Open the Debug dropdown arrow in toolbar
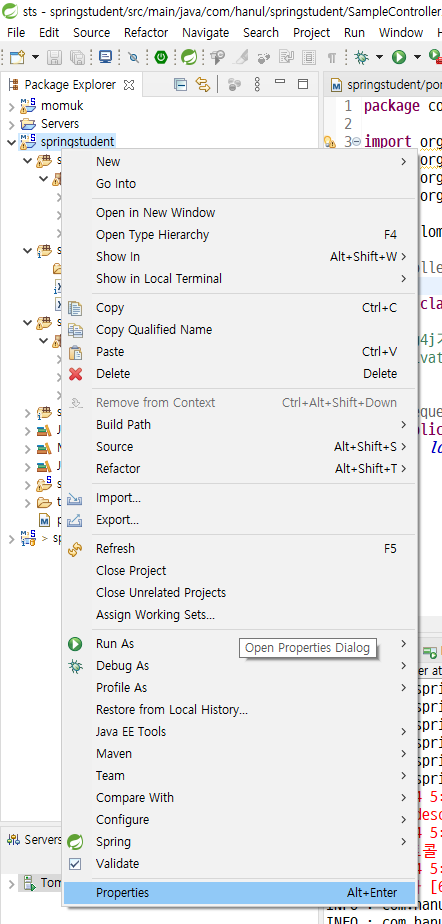The image size is (442, 924). 379,57
